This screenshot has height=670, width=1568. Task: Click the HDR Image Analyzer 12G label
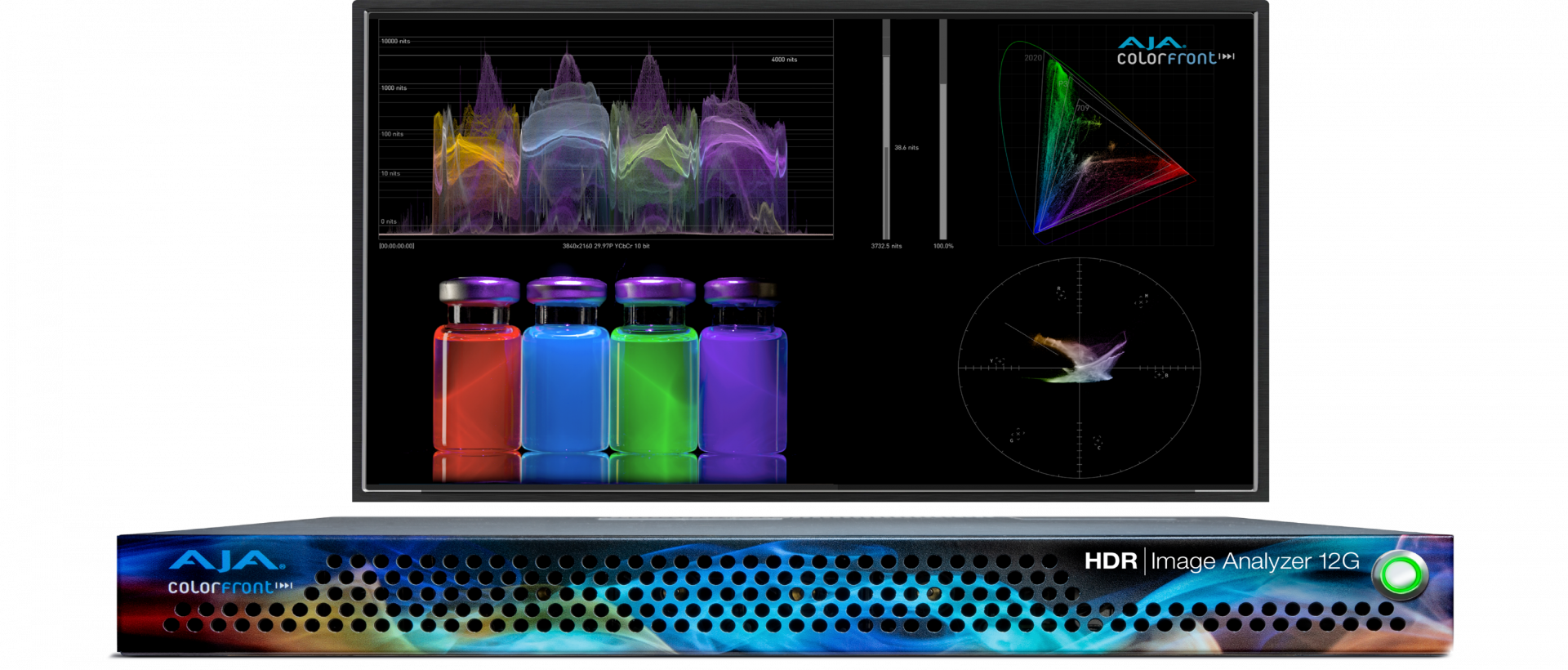pos(1221,561)
